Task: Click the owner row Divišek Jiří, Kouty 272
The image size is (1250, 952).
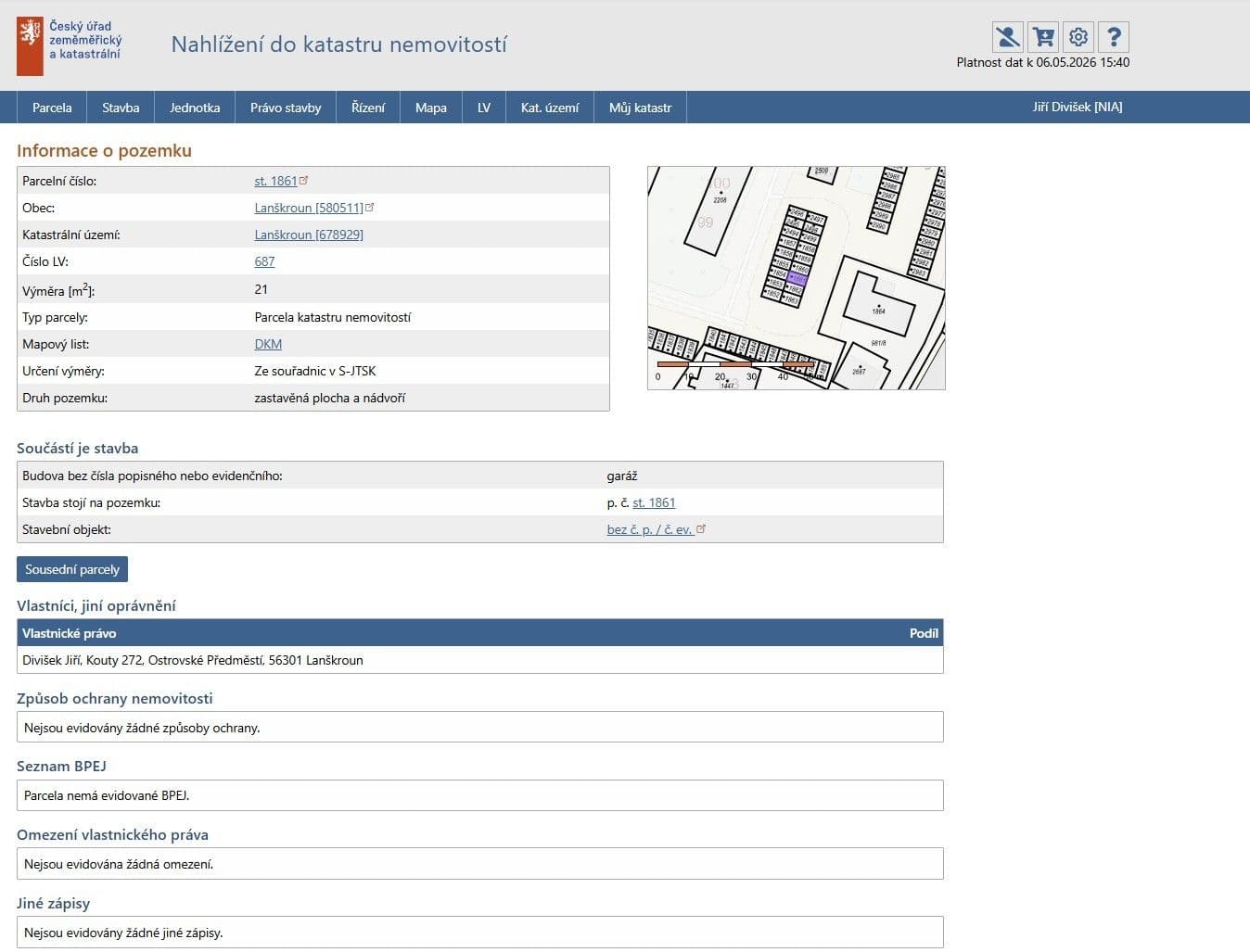Action: 479,660
